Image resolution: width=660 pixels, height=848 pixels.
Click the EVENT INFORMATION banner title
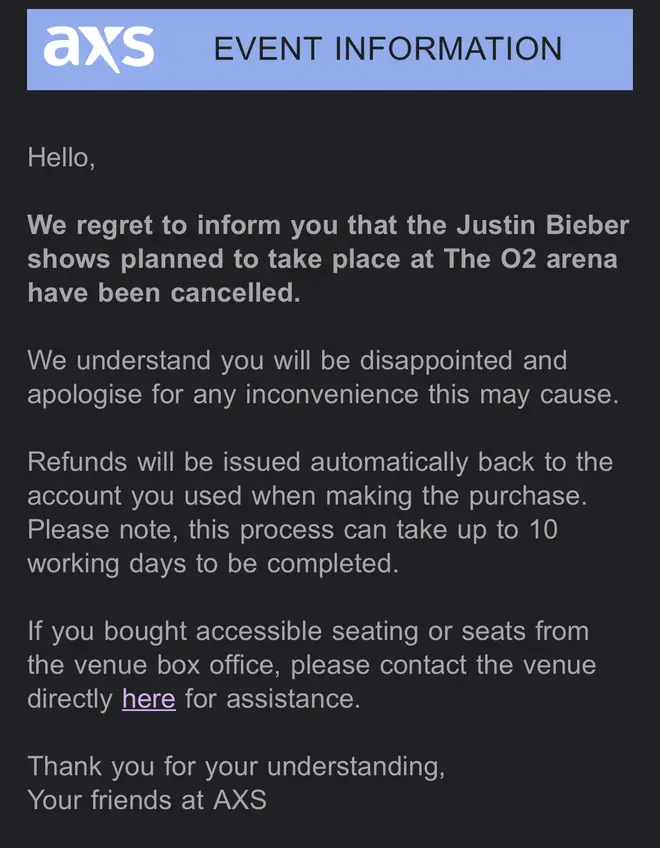[x=388, y=49]
